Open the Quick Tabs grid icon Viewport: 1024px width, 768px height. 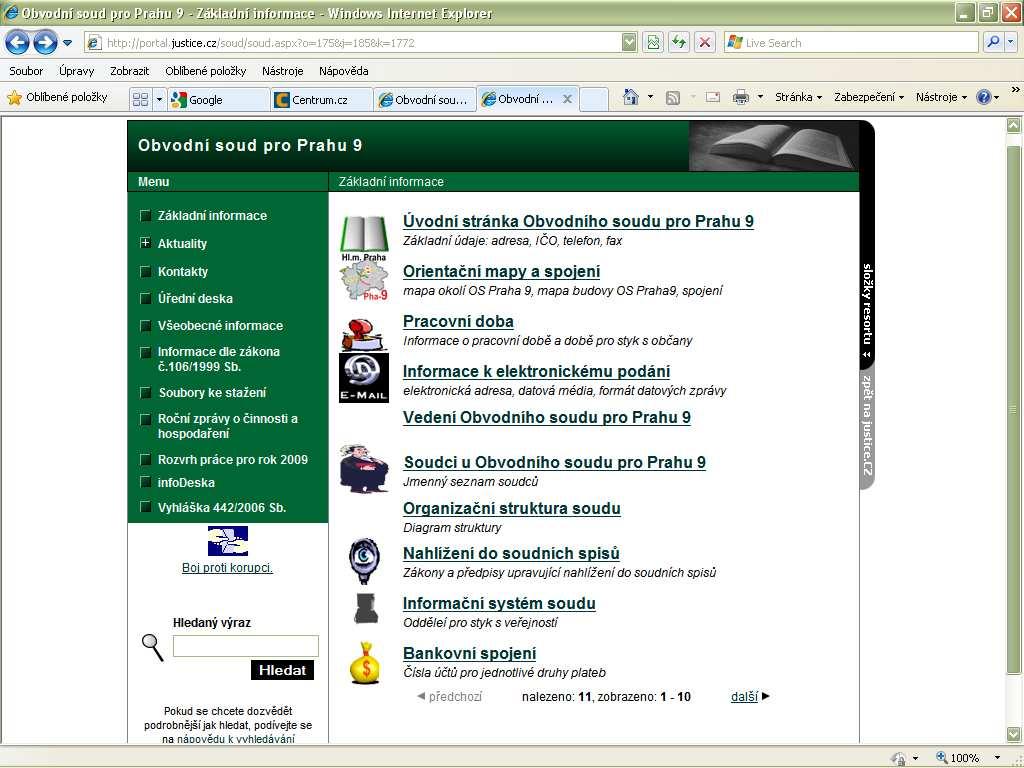click(x=140, y=99)
